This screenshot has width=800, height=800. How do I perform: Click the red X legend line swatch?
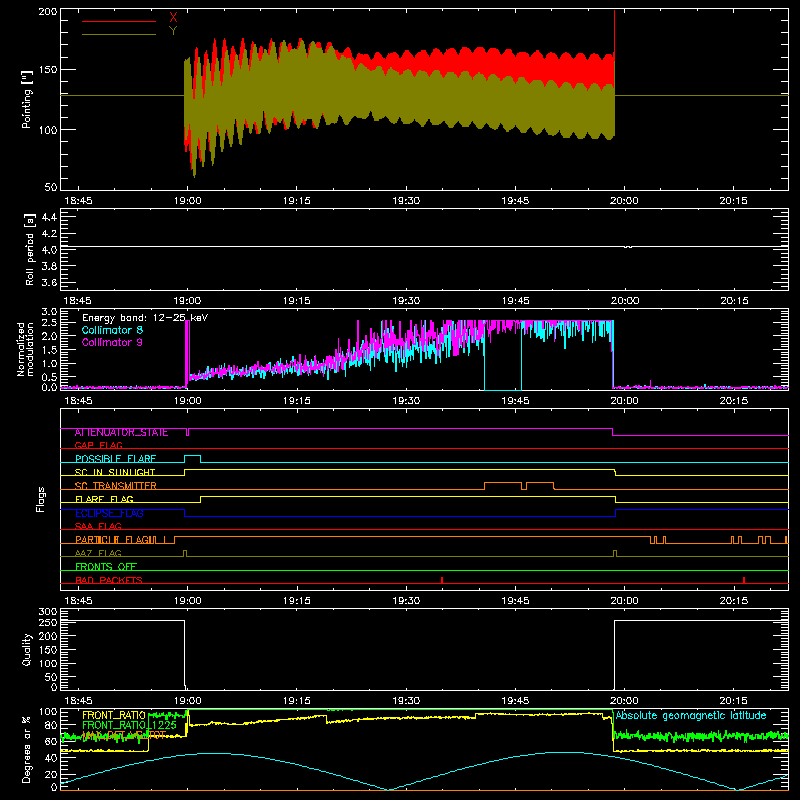coord(119,21)
